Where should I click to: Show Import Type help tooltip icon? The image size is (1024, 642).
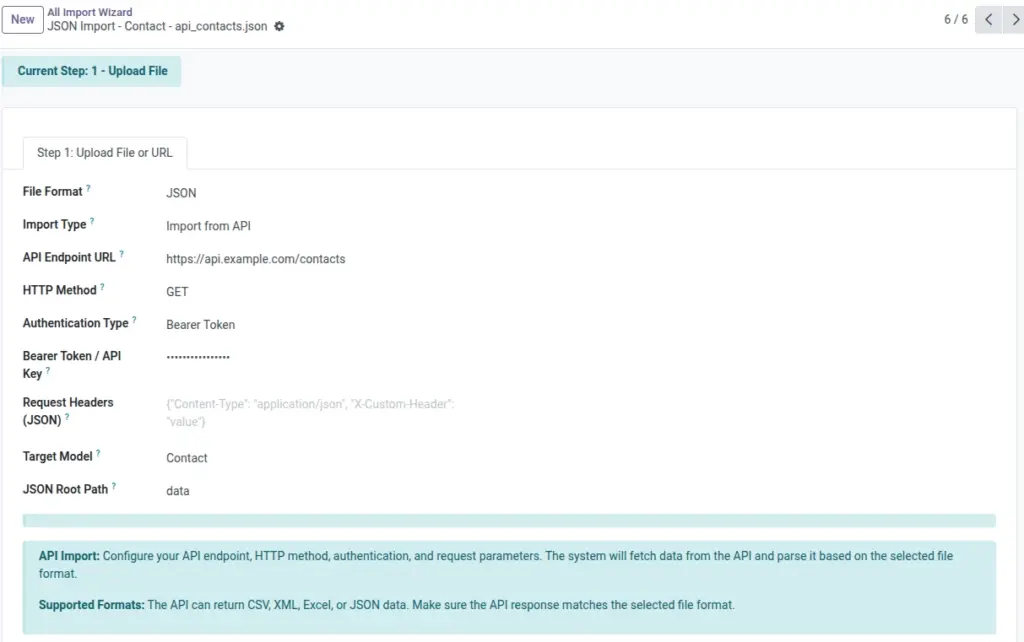tap(92, 221)
